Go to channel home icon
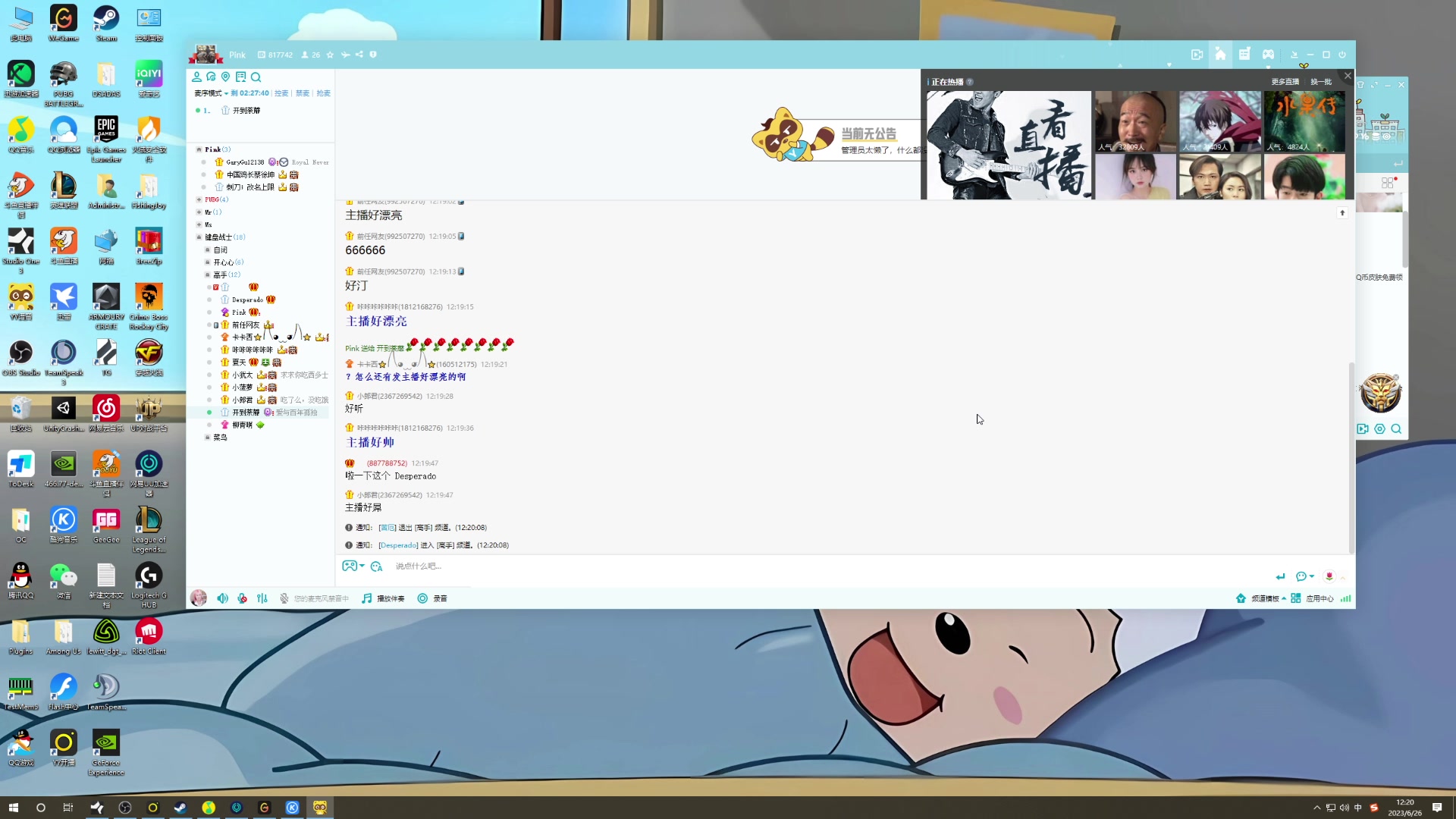The image size is (1456, 819). [x=1220, y=55]
